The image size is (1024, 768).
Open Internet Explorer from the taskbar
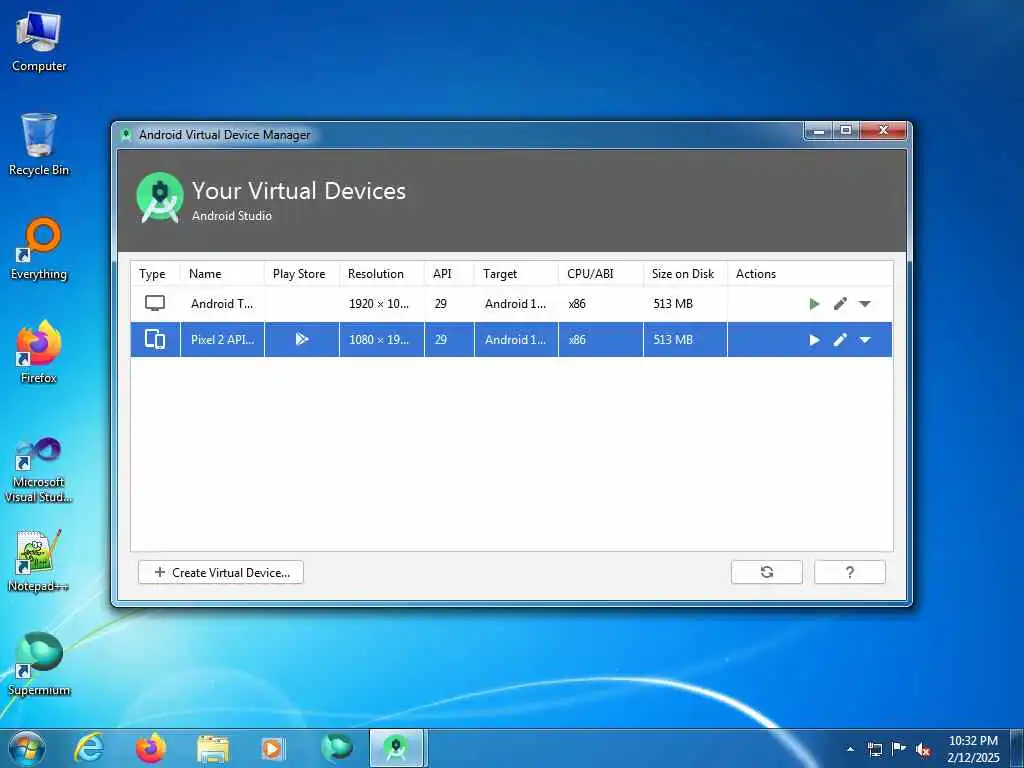[89, 748]
